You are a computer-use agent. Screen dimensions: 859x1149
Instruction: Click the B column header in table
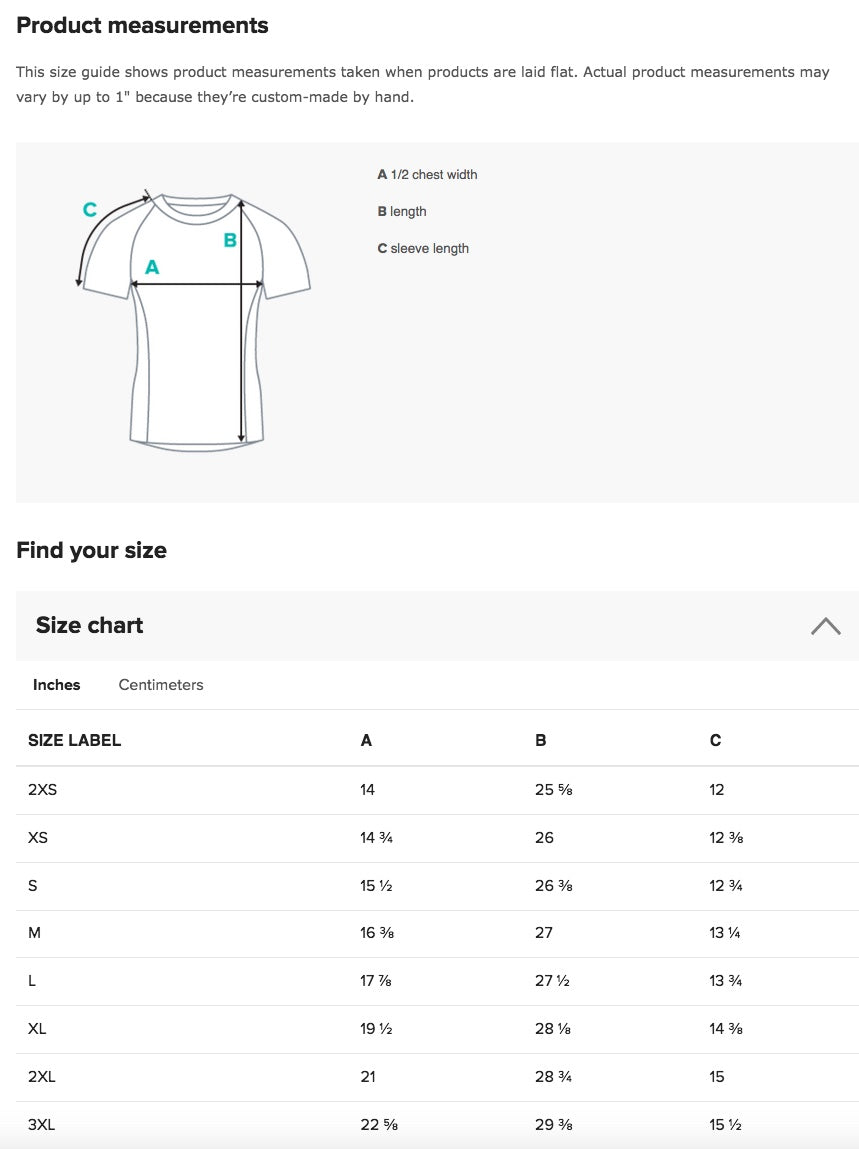click(541, 741)
